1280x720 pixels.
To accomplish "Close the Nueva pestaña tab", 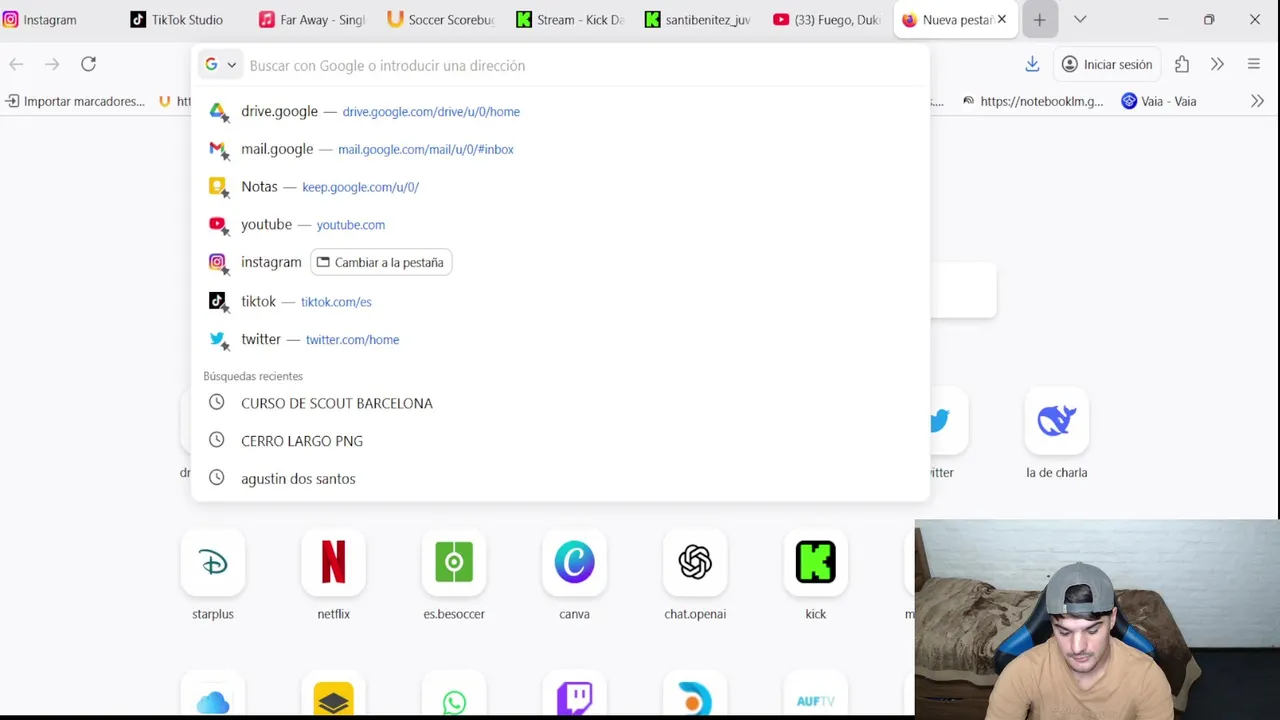I will pos(1001,19).
